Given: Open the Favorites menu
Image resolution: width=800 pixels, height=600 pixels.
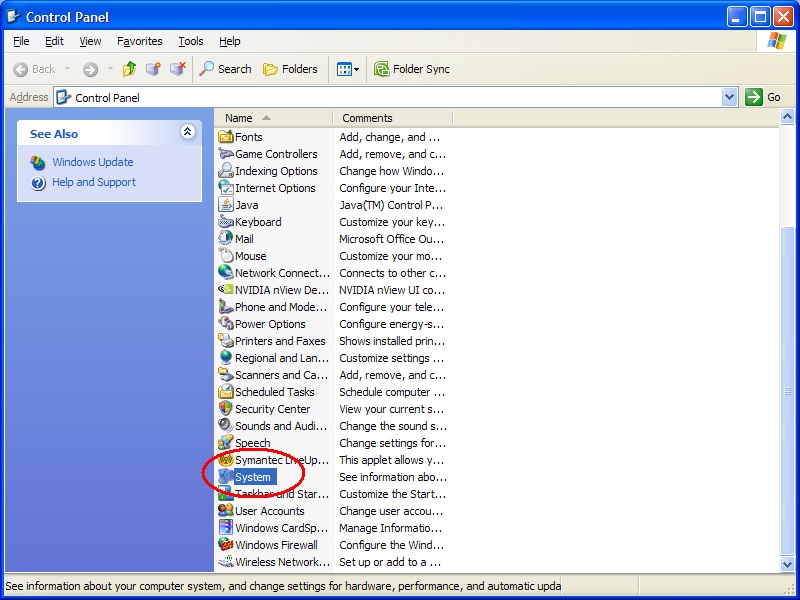Looking at the screenshot, I should point(139,41).
